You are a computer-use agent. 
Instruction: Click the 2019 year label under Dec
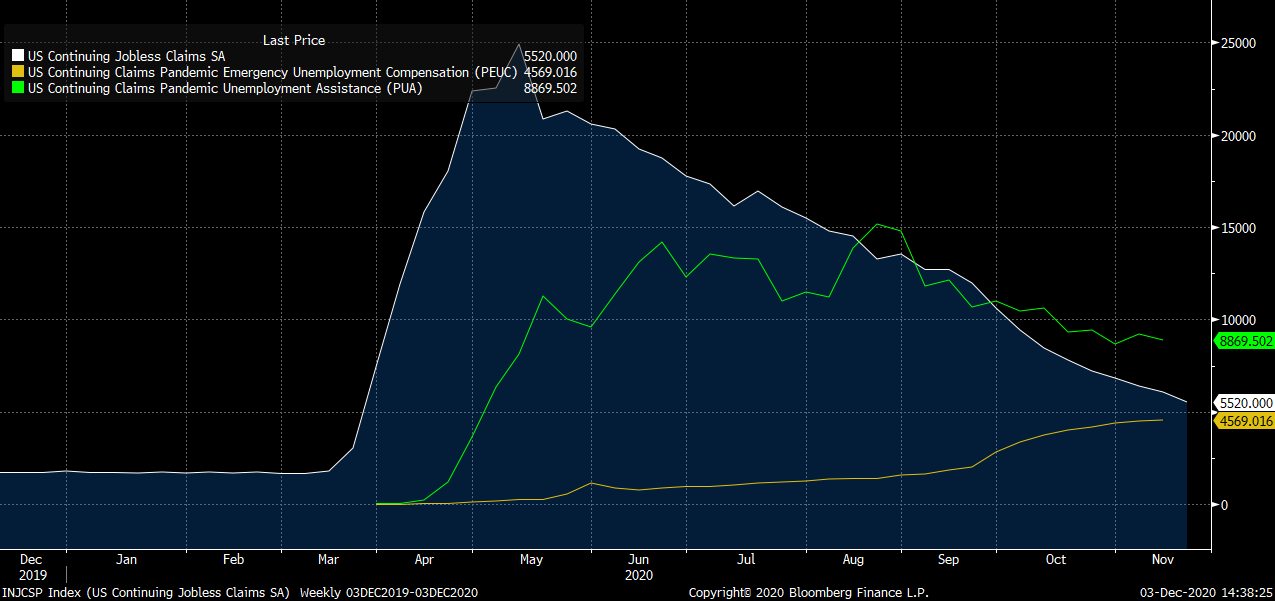[32, 576]
